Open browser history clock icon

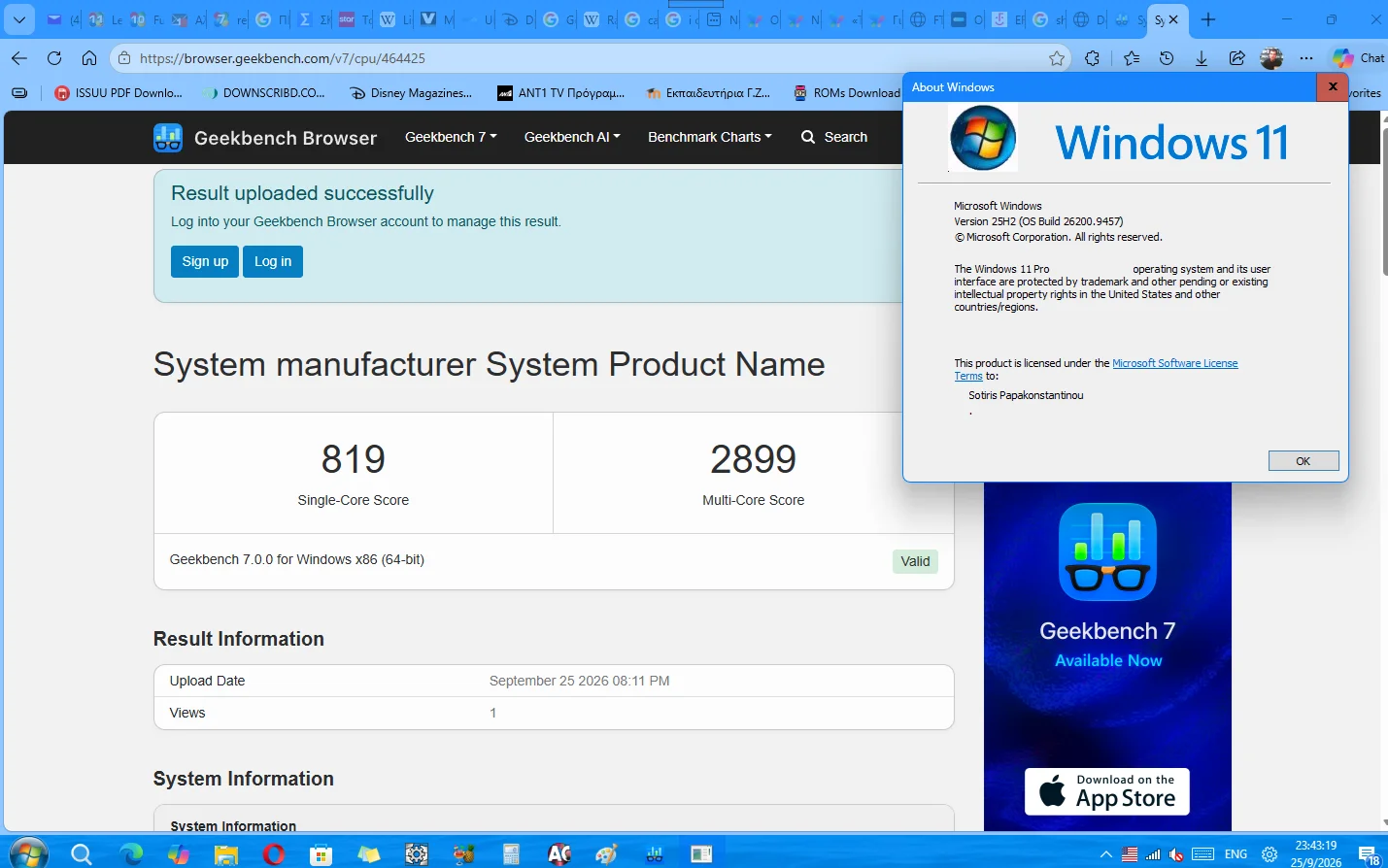click(1167, 58)
